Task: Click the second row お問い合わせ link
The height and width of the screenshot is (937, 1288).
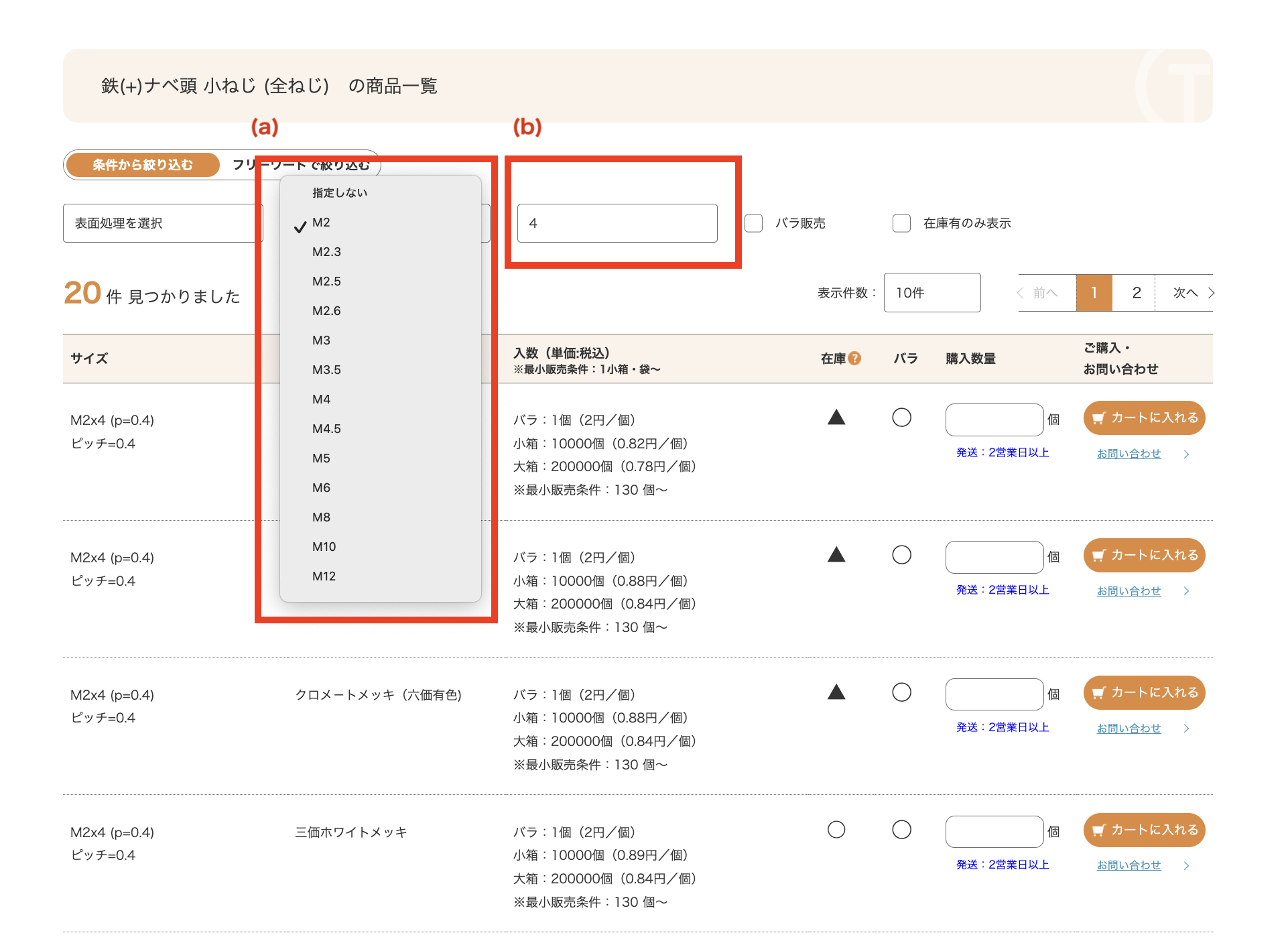Action: point(1129,591)
